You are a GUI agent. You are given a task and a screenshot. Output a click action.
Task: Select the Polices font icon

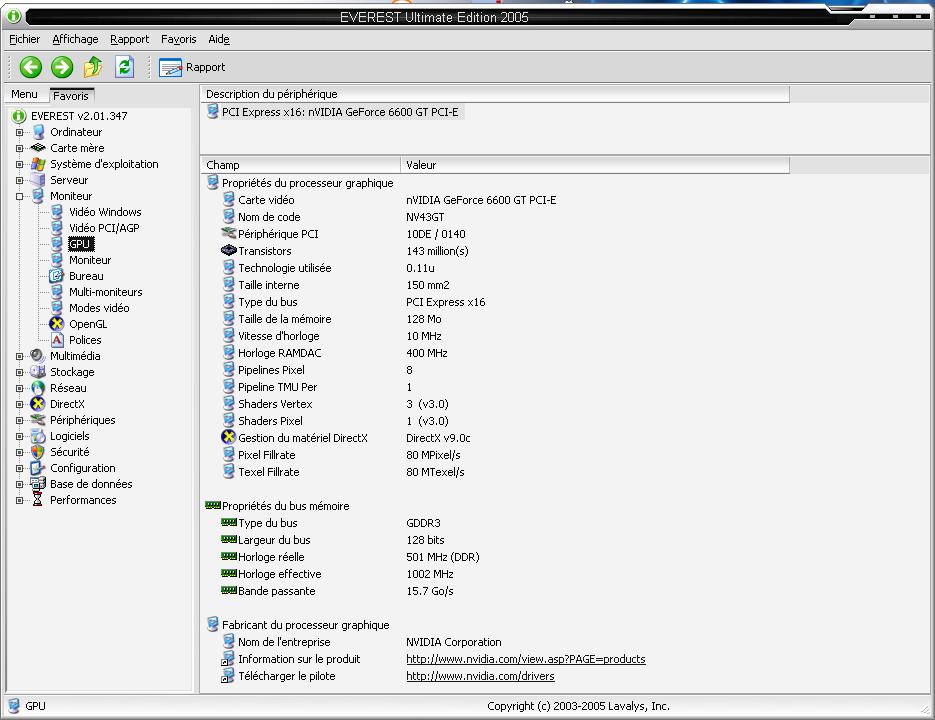click(57, 340)
